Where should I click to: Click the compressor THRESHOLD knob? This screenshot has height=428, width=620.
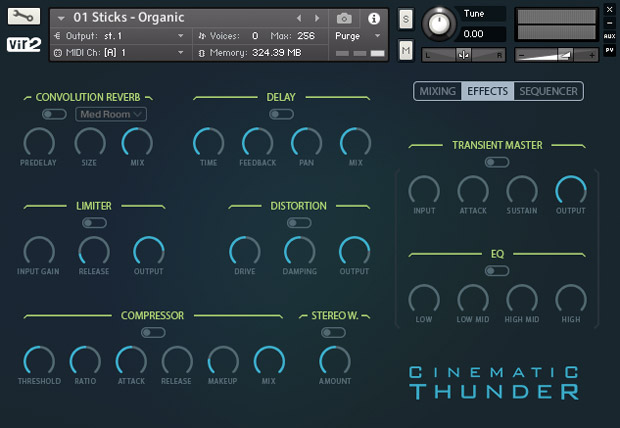click(39, 361)
